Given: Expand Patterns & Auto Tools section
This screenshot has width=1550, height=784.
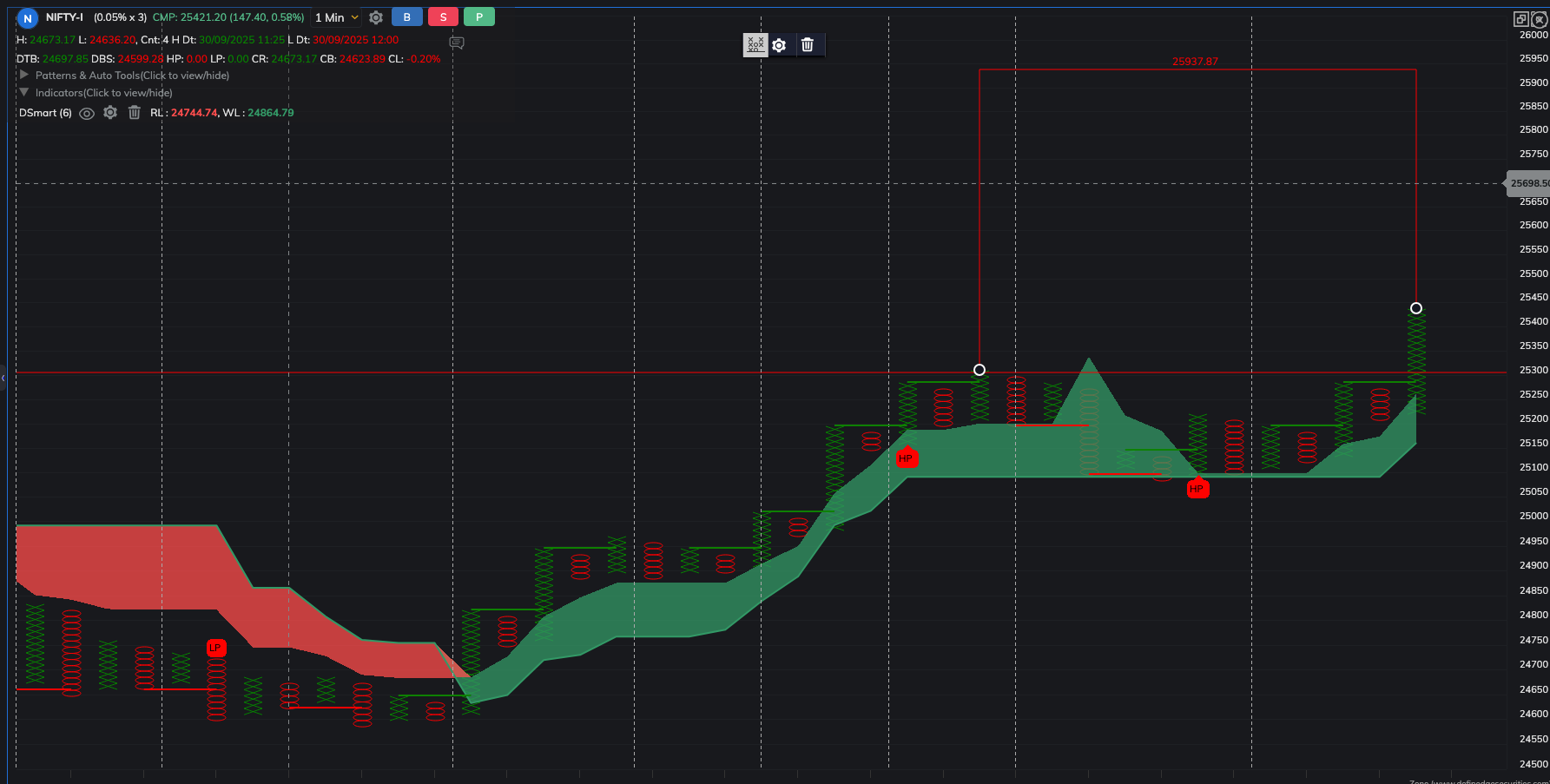Looking at the screenshot, I should tap(24, 76).
